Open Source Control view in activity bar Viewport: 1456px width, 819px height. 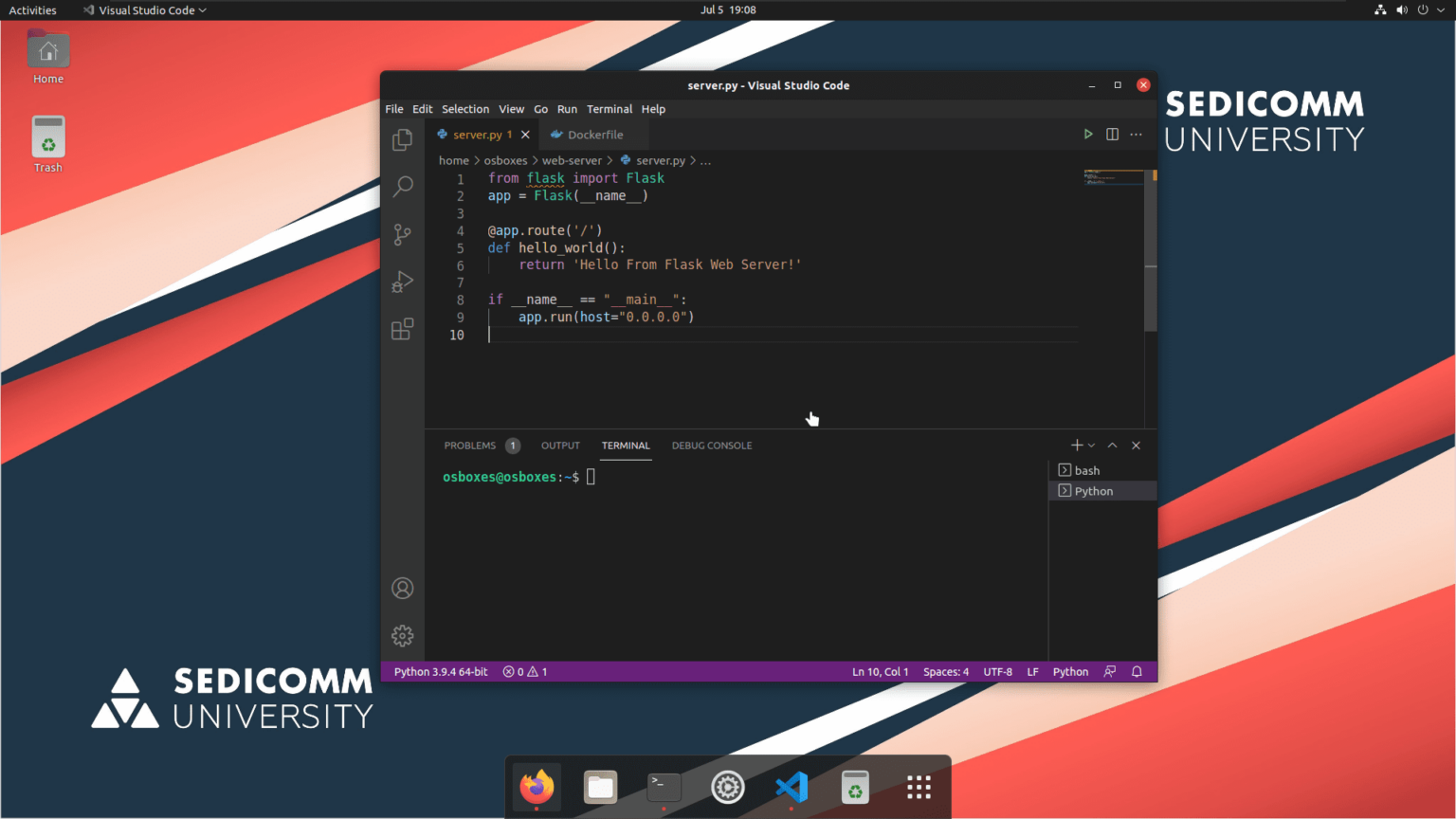402,234
